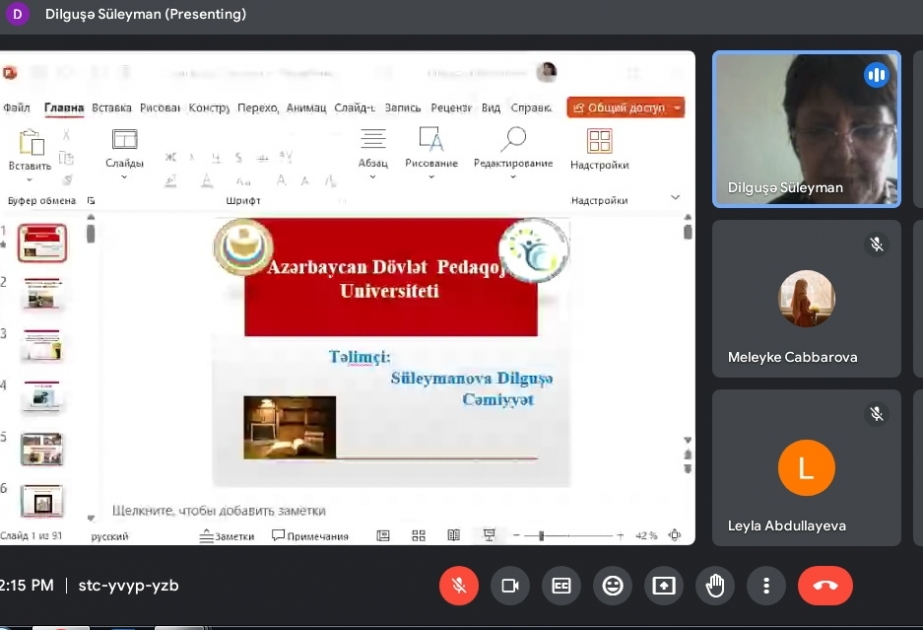Open the Надстройки add-ins icon
The width and height of the screenshot is (923, 630).
coord(599,141)
